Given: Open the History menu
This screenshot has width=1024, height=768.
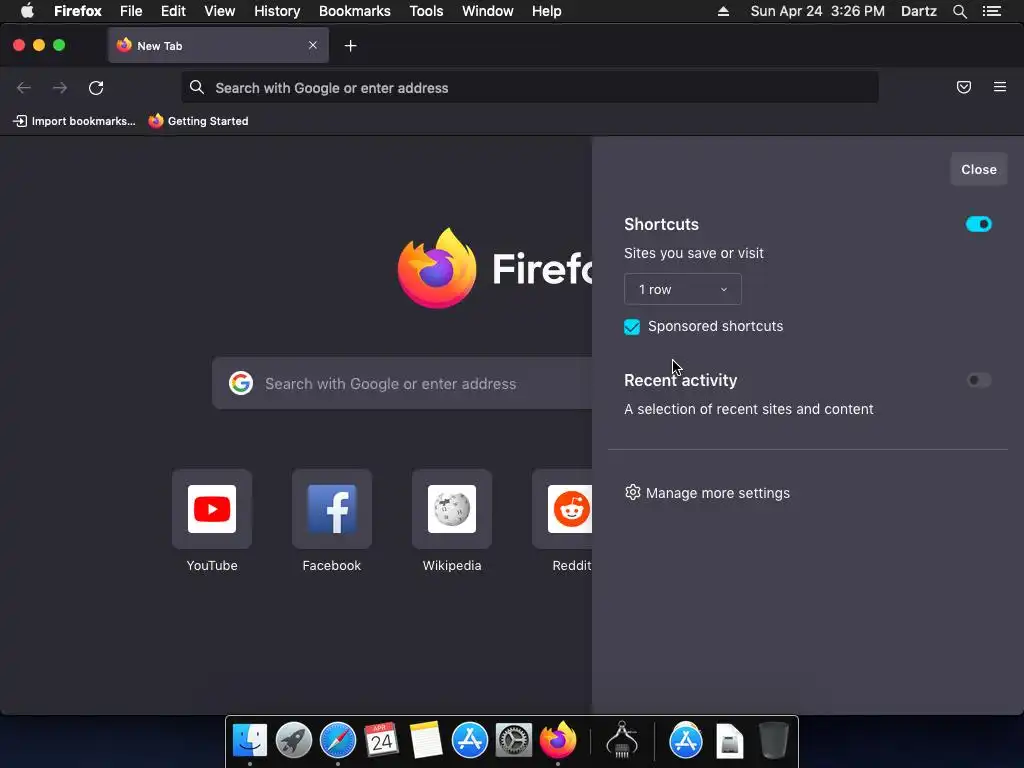Looking at the screenshot, I should (x=277, y=11).
